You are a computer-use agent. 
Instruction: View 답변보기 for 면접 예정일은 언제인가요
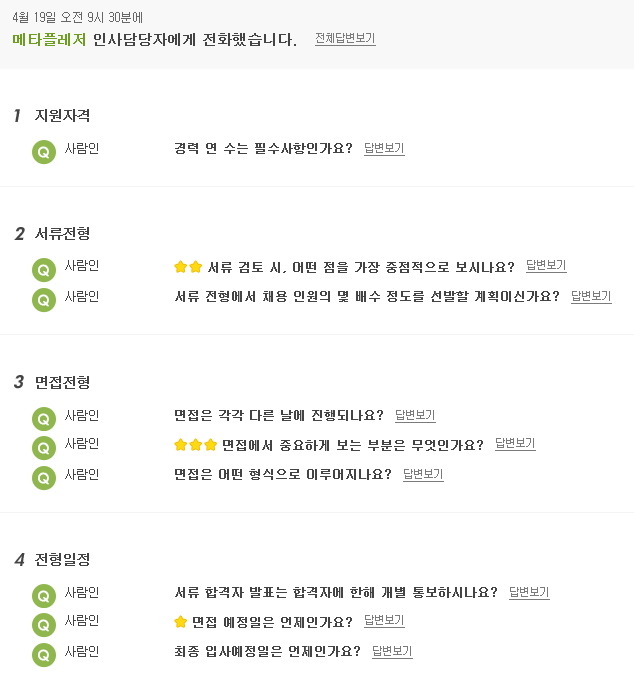click(384, 620)
